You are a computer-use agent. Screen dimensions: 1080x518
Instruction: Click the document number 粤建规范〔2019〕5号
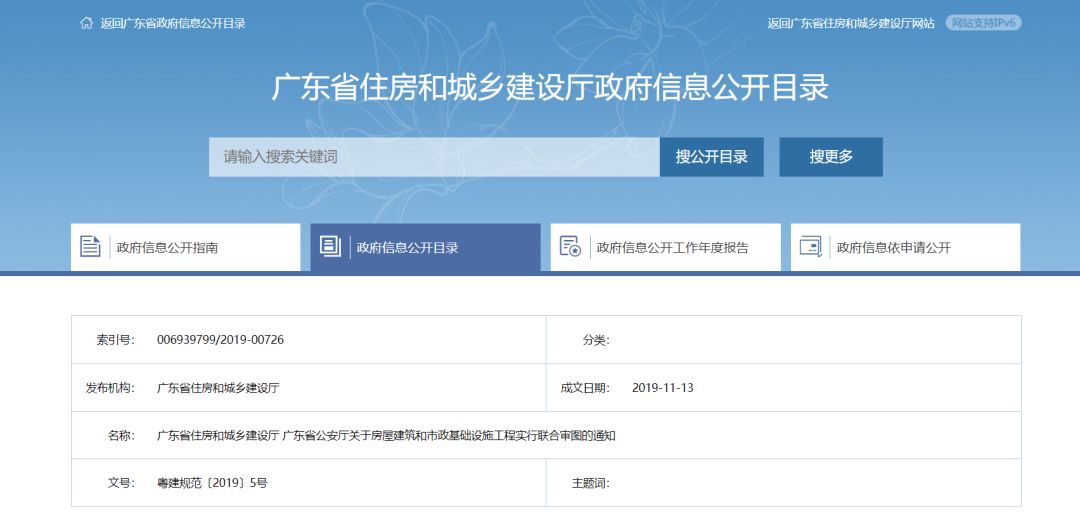[x=212, y=483]
